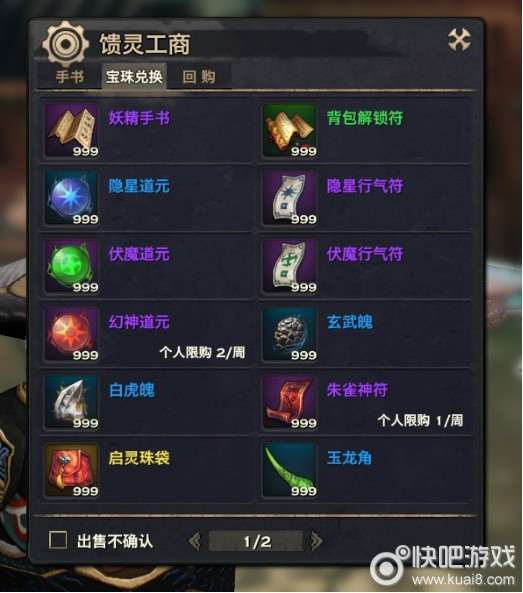Screen dimensions: 523x593
Task: Click the 伏魔行气符 item name
Action: coord(365,254)
